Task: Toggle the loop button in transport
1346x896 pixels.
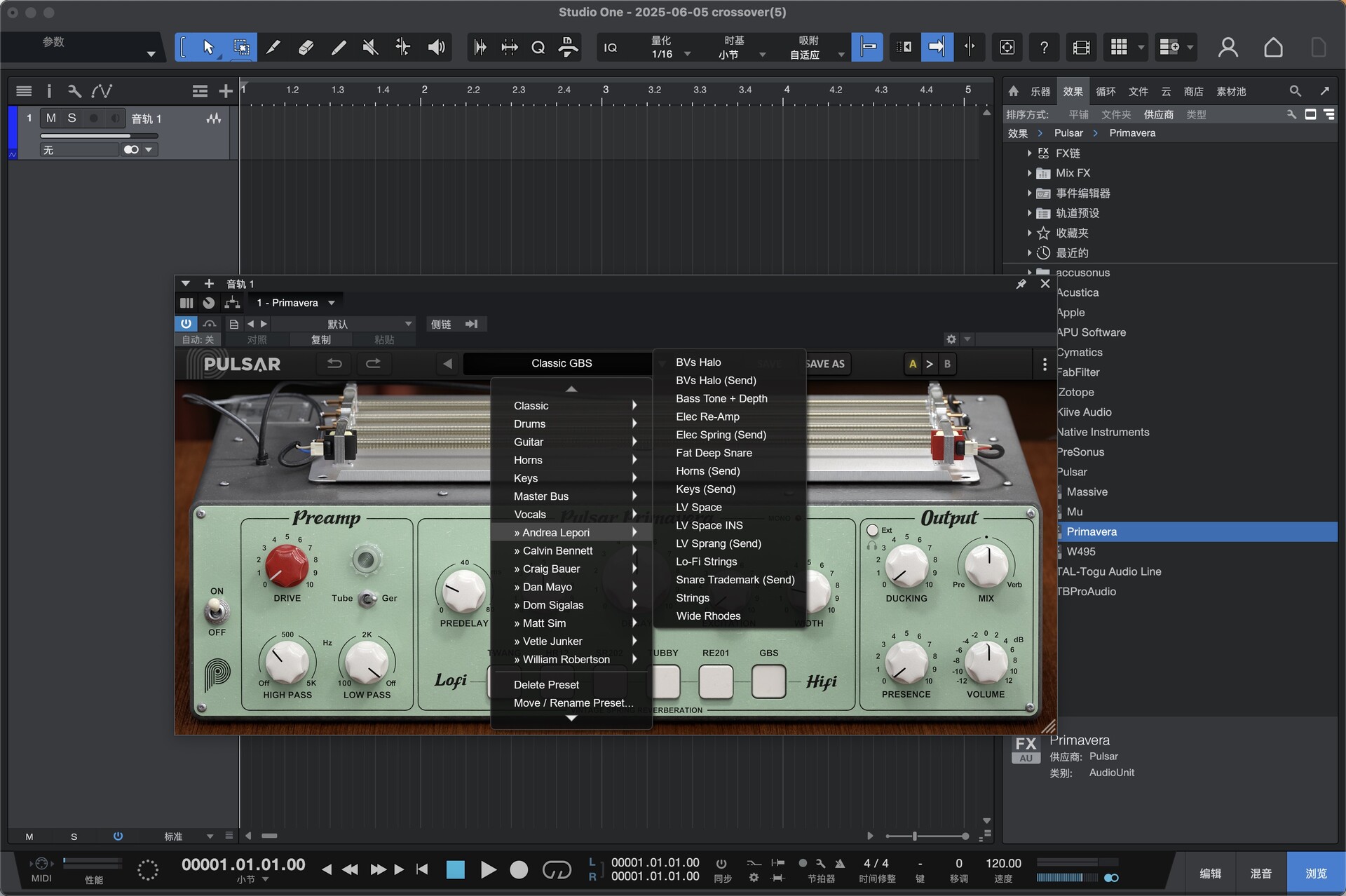Action: pyautogui.click(x=557, y=870)
